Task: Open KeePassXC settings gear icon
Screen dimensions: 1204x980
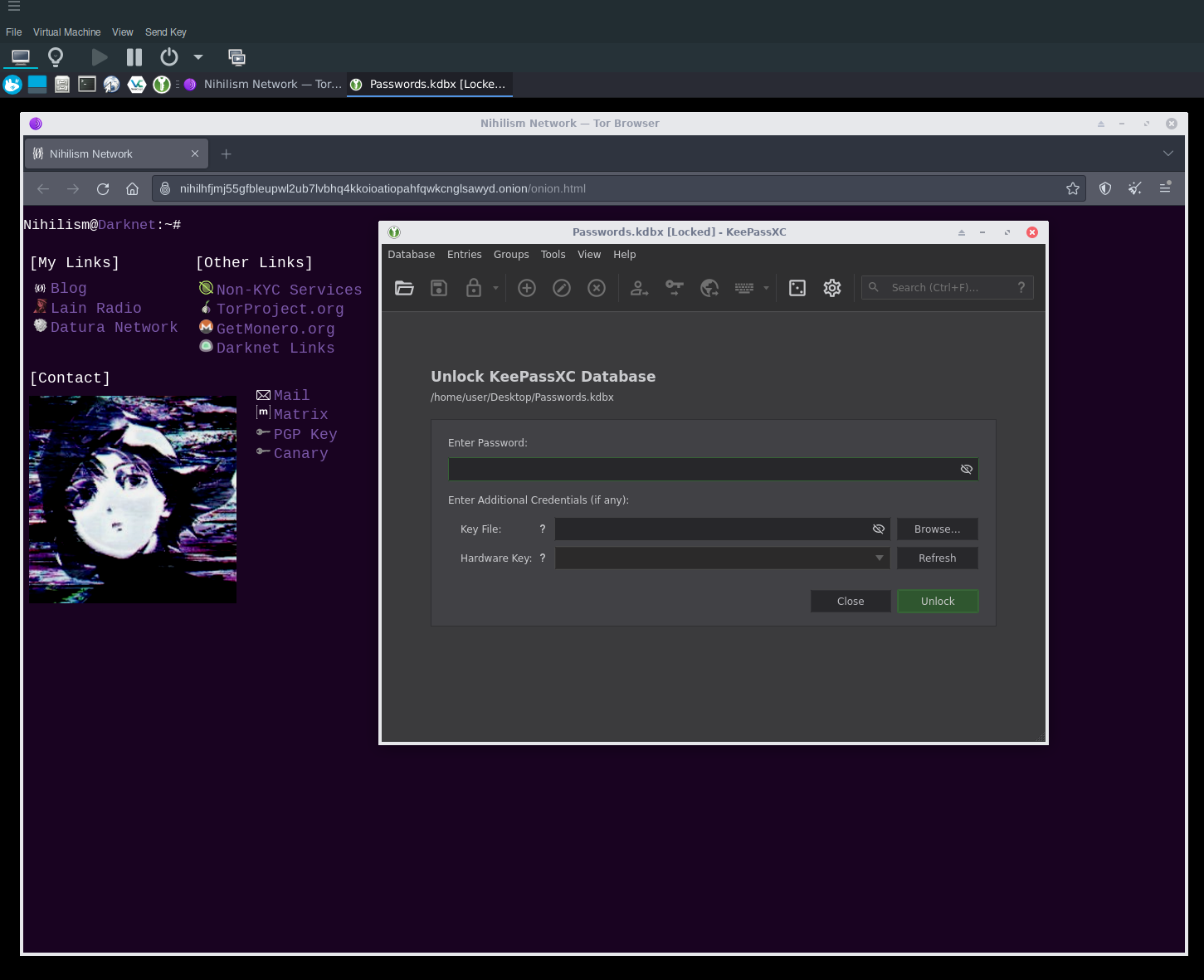Action: pyautogui.click(x=832, y=288)
